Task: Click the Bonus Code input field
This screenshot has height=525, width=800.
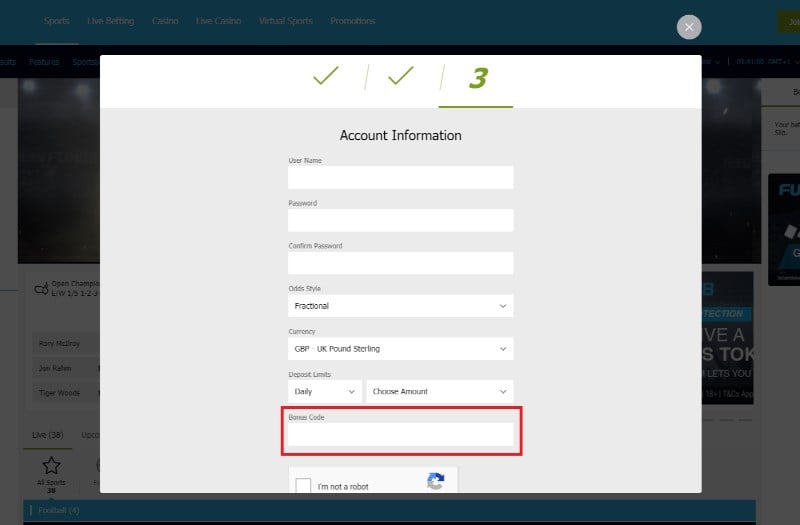Action: 401,434
